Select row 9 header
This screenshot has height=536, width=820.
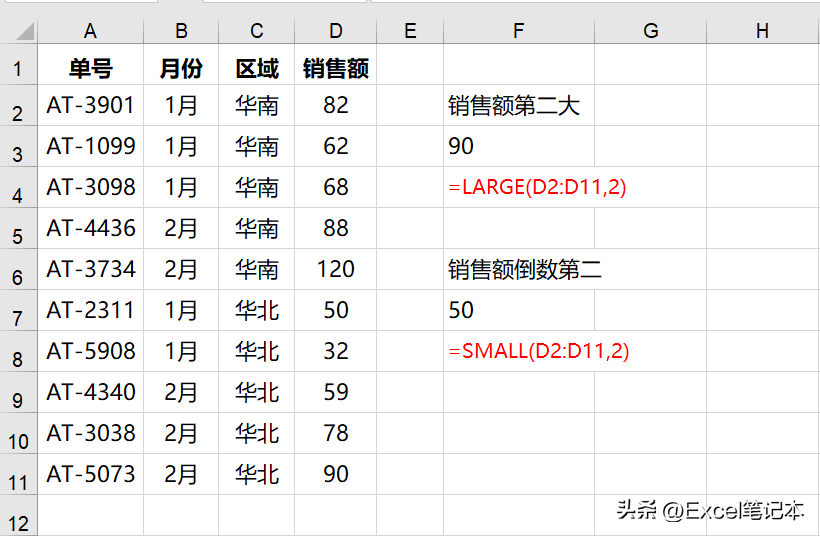tap(18, 393)
